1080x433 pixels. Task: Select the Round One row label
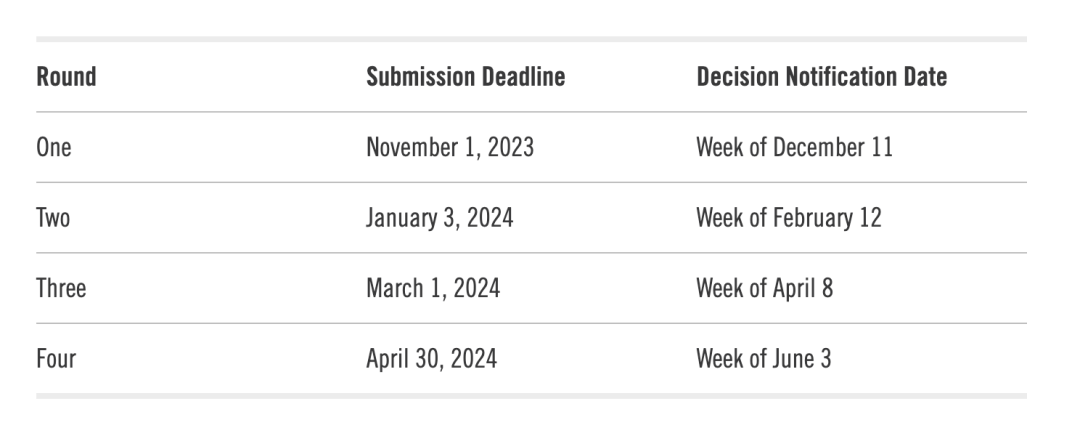click(x=54, y=148)
